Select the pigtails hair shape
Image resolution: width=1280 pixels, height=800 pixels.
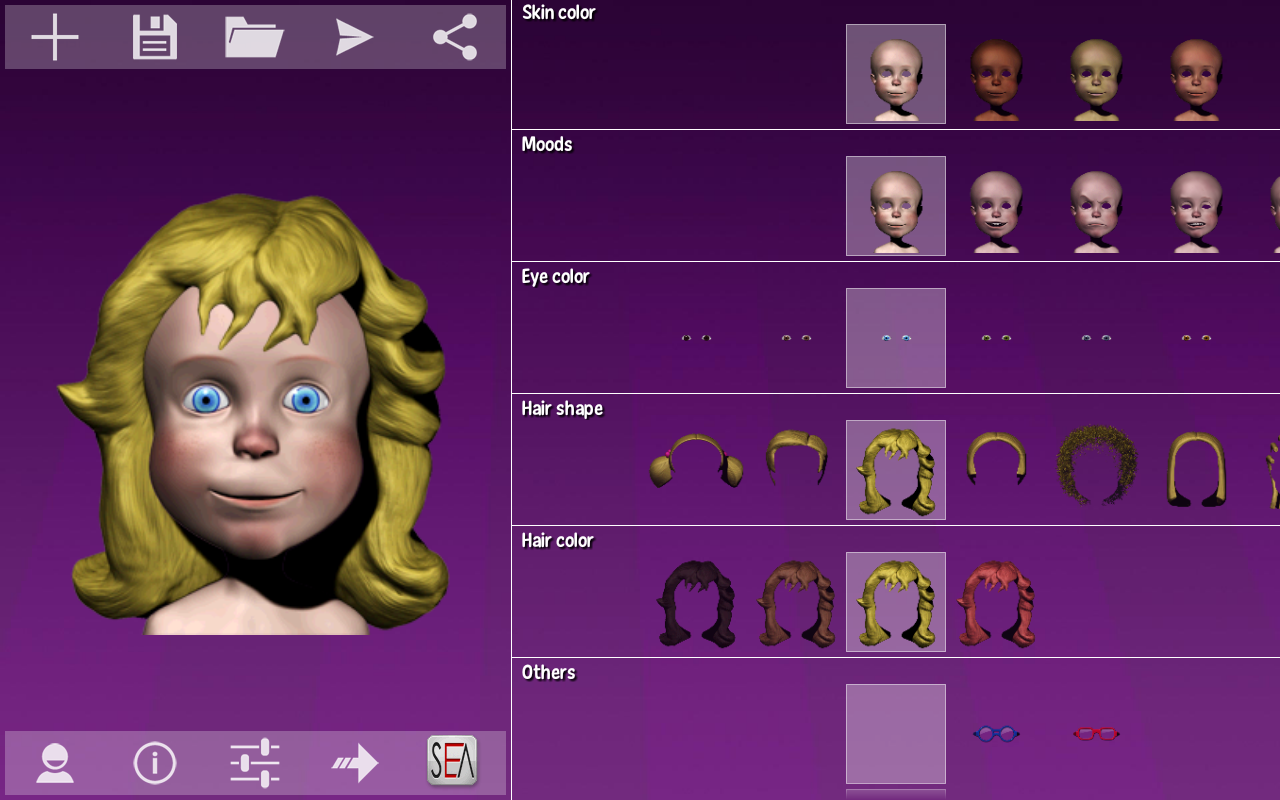[696, 460]
